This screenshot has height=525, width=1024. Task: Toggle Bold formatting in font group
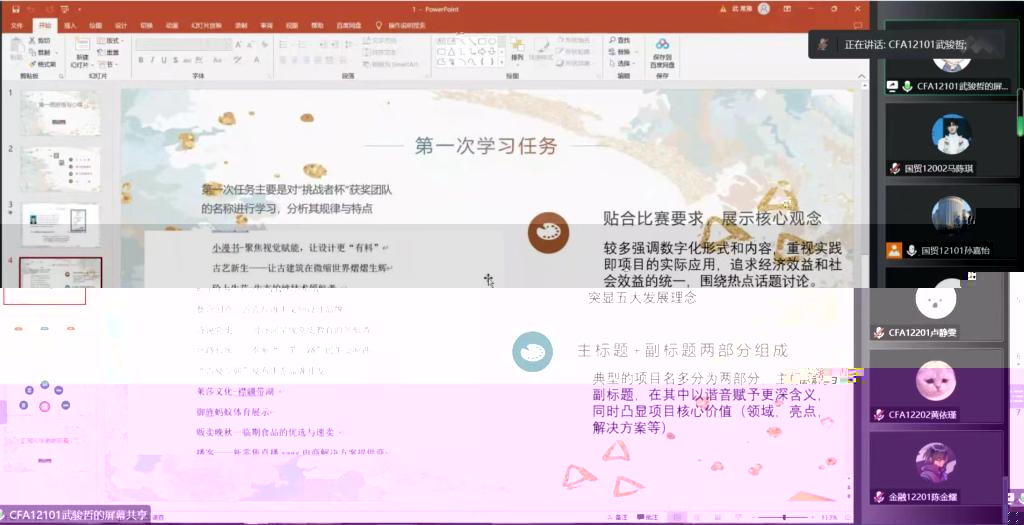140,60
